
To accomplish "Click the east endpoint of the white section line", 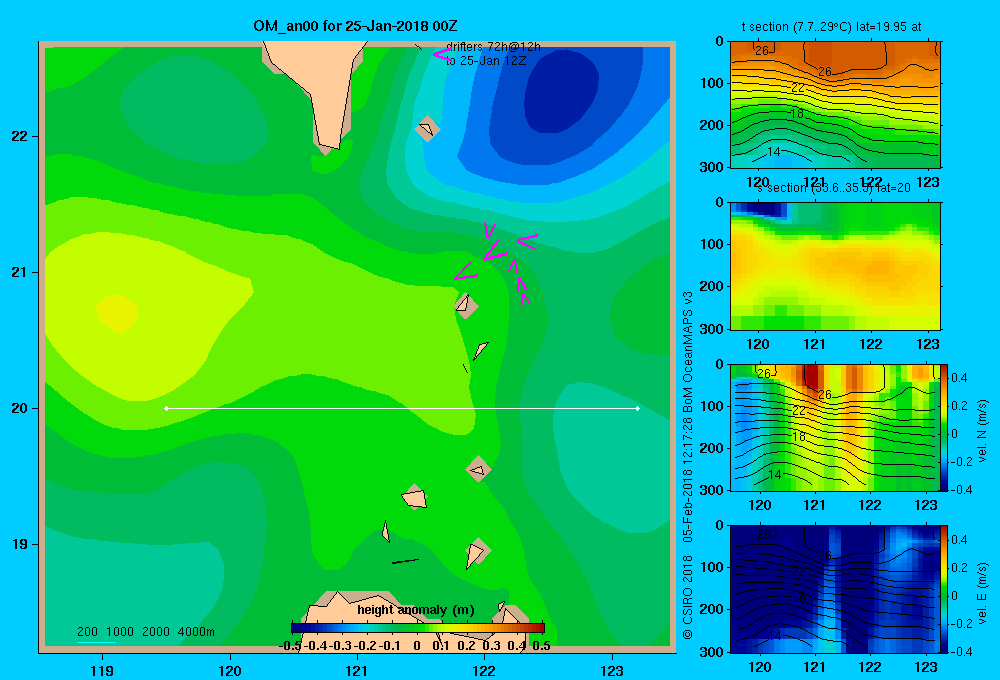I will (x=637, y=408).
